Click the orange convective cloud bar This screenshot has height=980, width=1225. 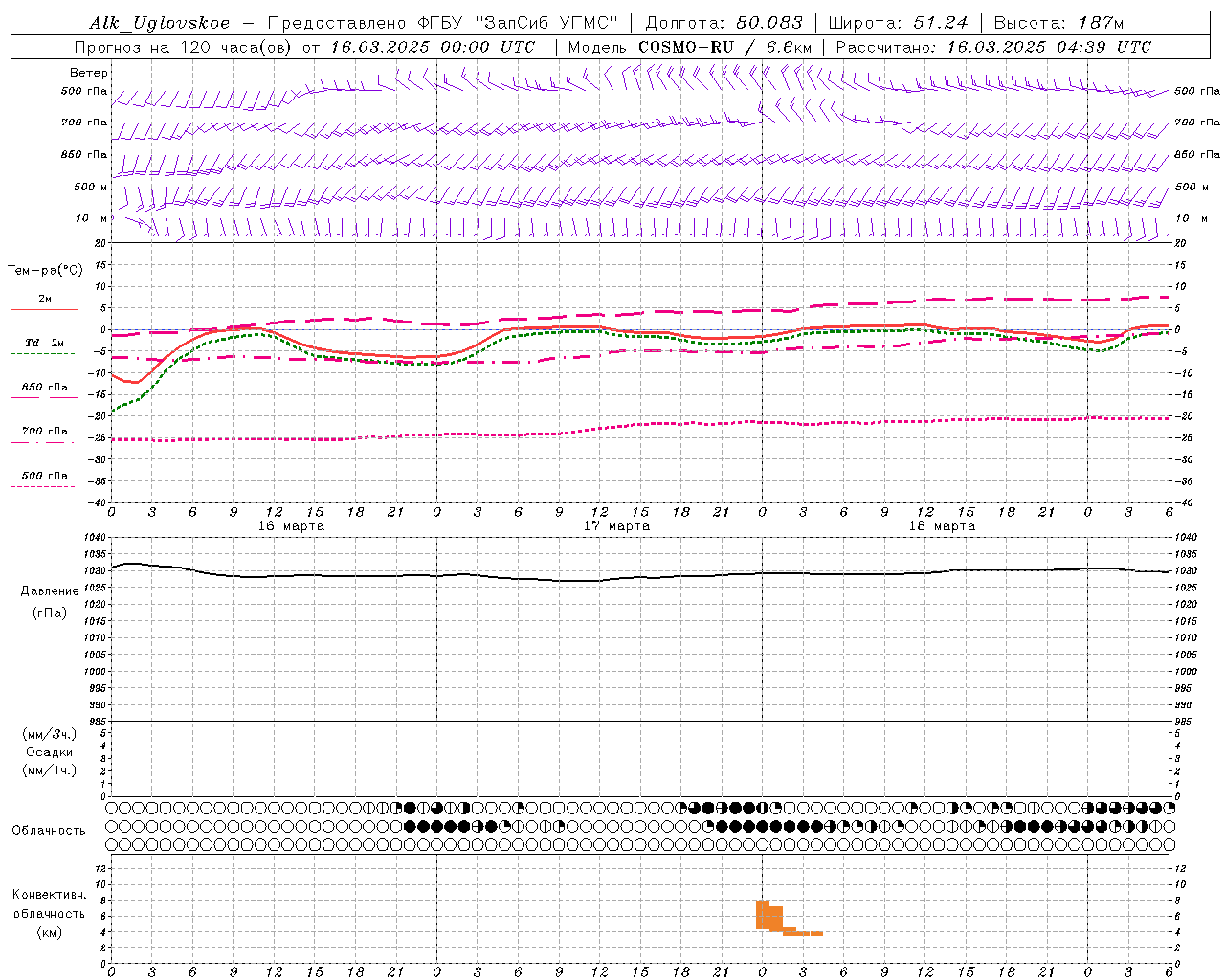point(775,919)
